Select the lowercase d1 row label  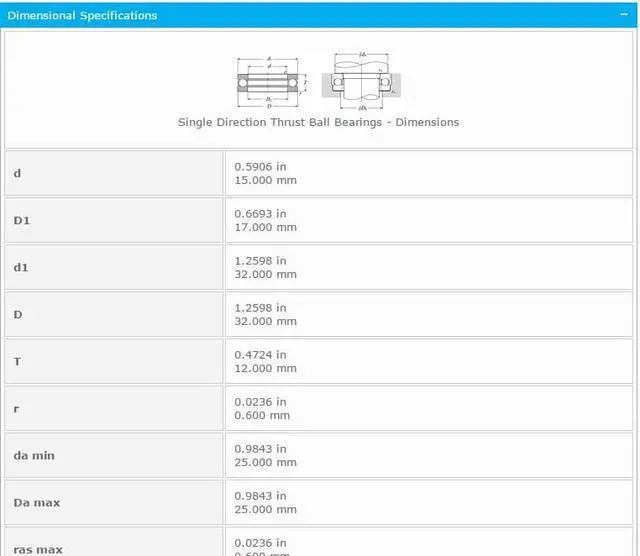22,267
